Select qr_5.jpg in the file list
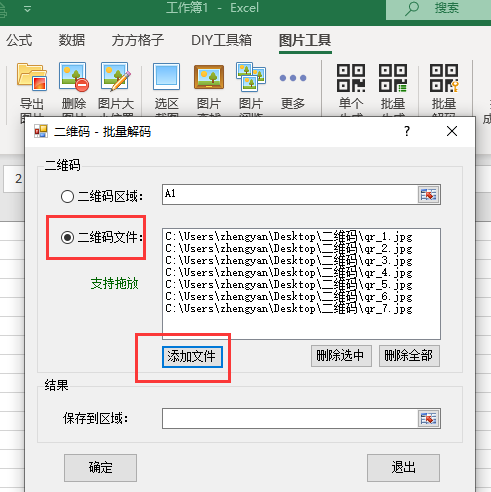Screen dimensions: 491x492 (289, 285)
